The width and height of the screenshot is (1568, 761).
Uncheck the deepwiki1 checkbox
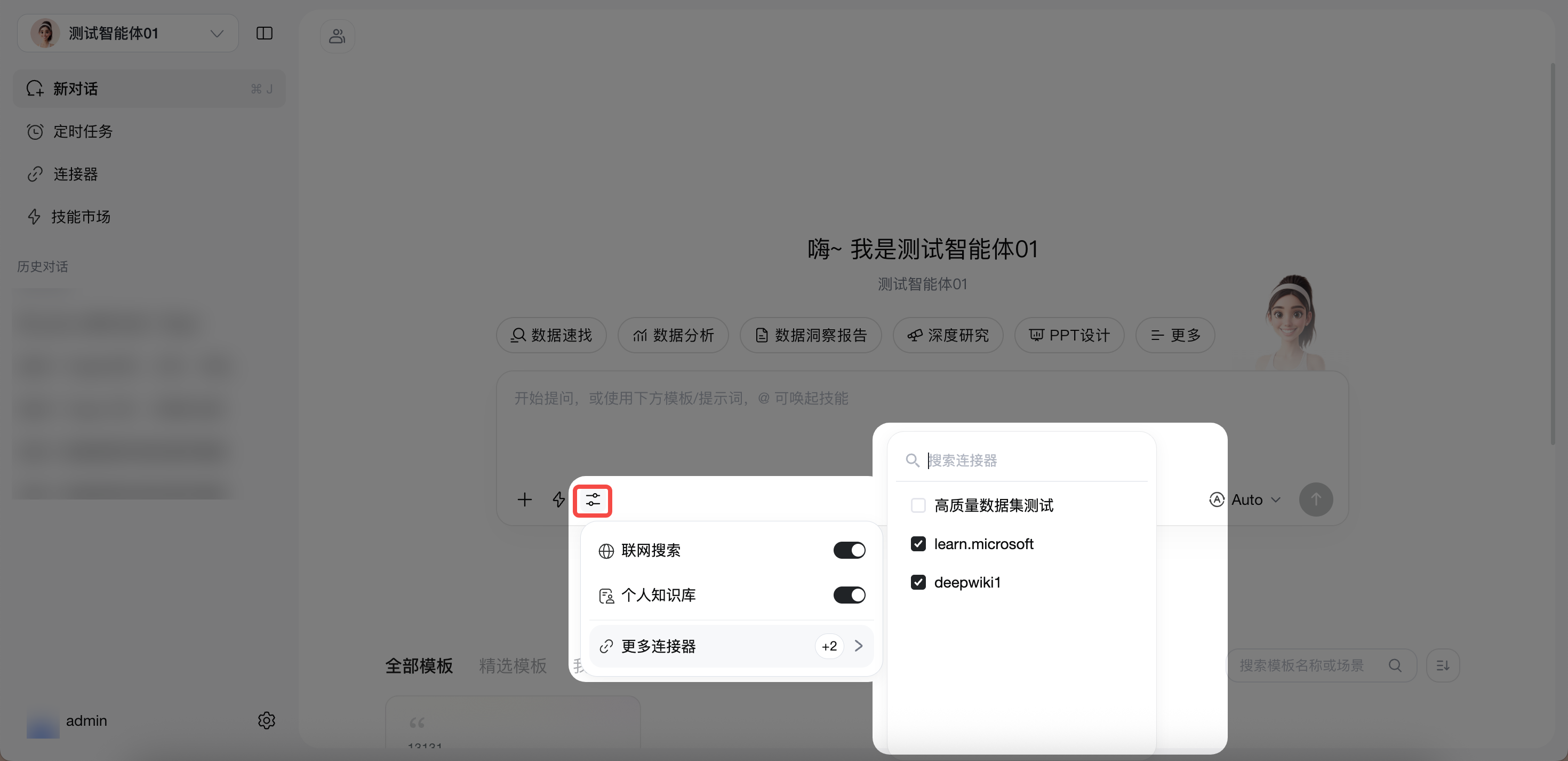tap(918, 582)
